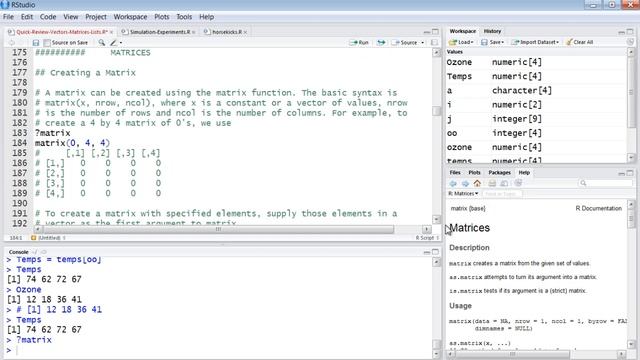Click the go back arrow in source editor toolbar

point(11,42)
